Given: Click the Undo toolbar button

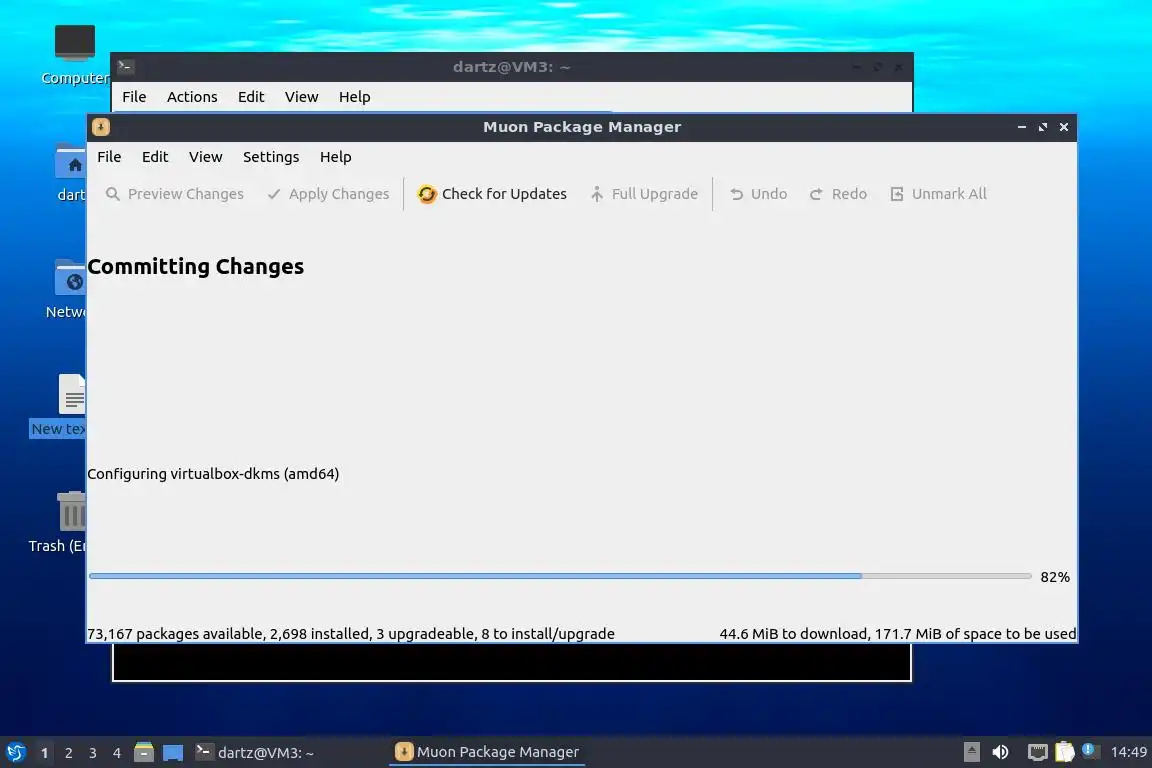Looking at the screenshot, I should point(758,194).
